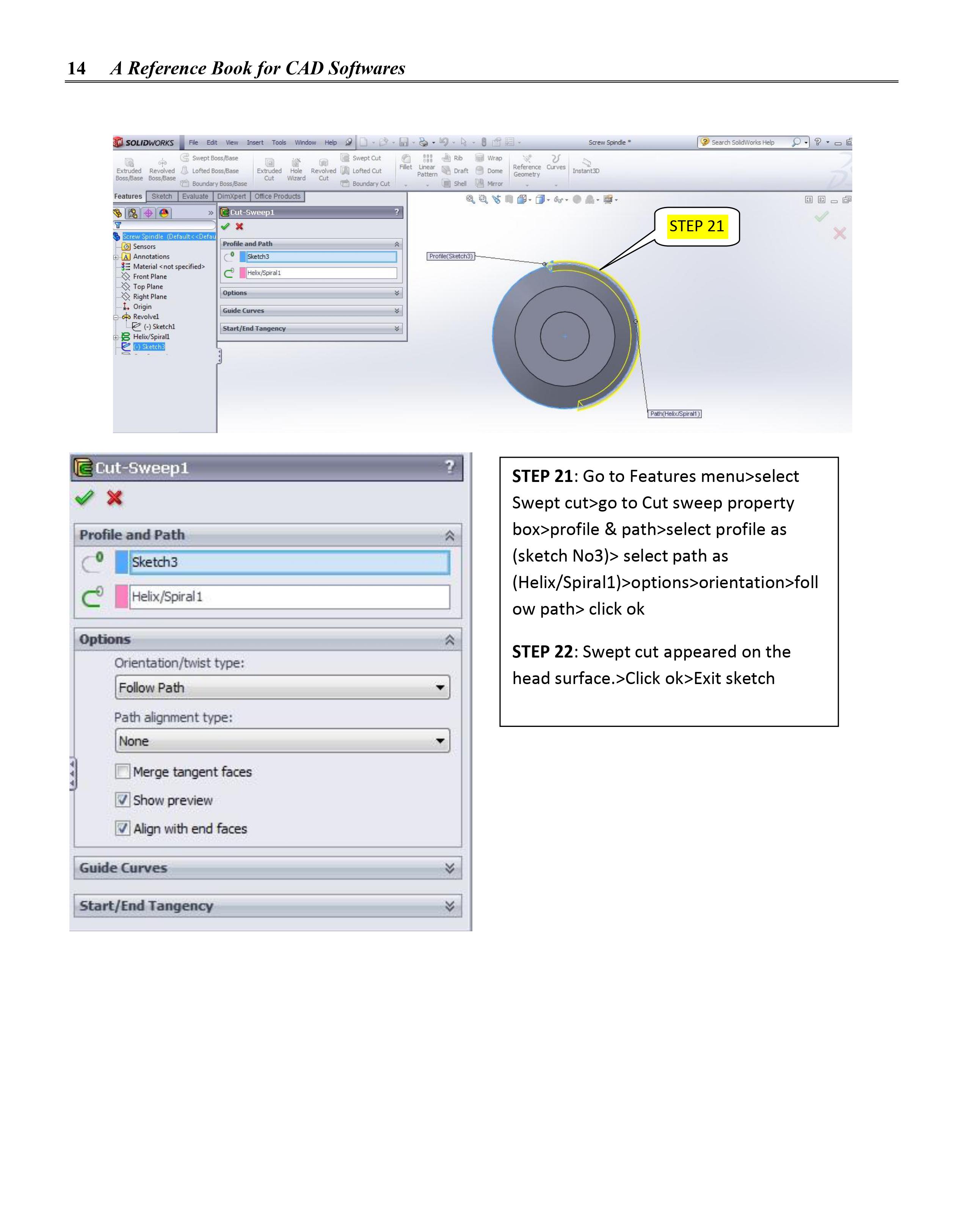Open the Hole Wizard tool

click(296, 163)
